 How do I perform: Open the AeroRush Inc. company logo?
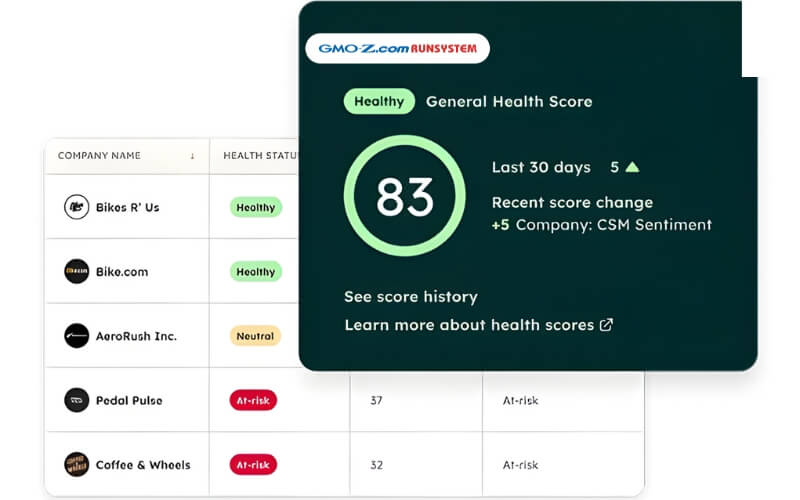(77, 336)
